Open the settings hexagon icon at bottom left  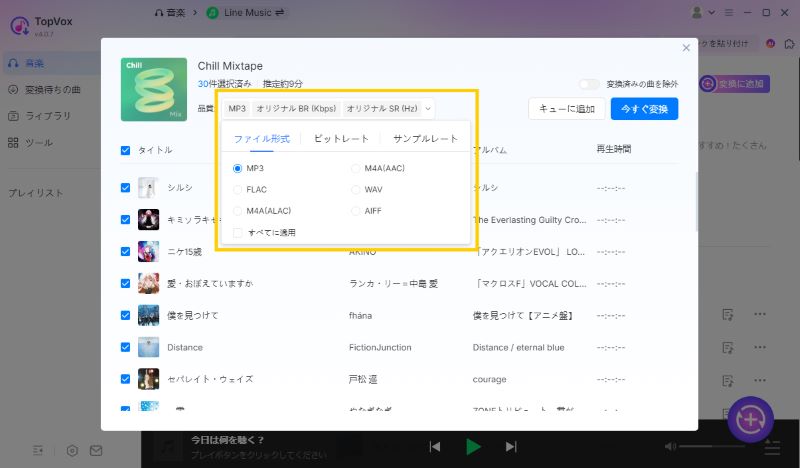pos(72,451)
